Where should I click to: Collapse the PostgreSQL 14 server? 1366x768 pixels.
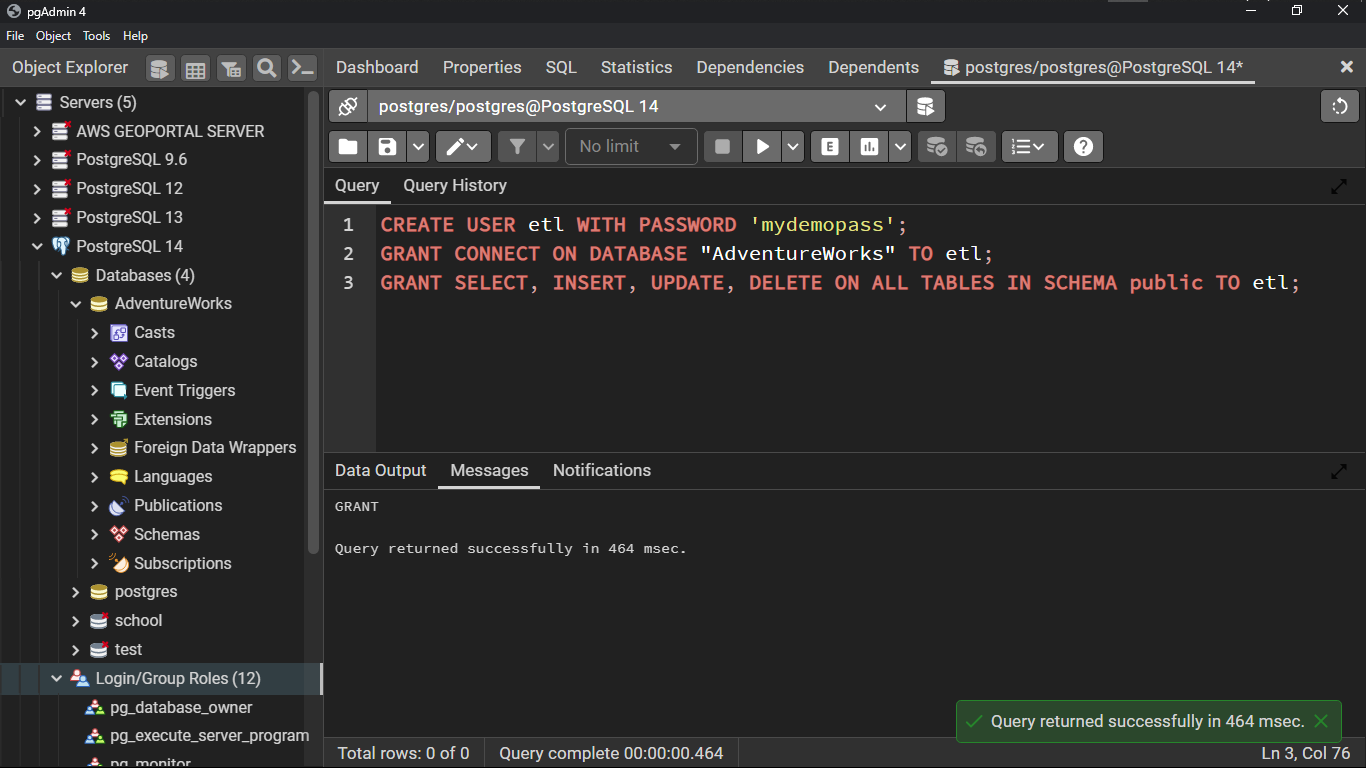coord(37,246)
